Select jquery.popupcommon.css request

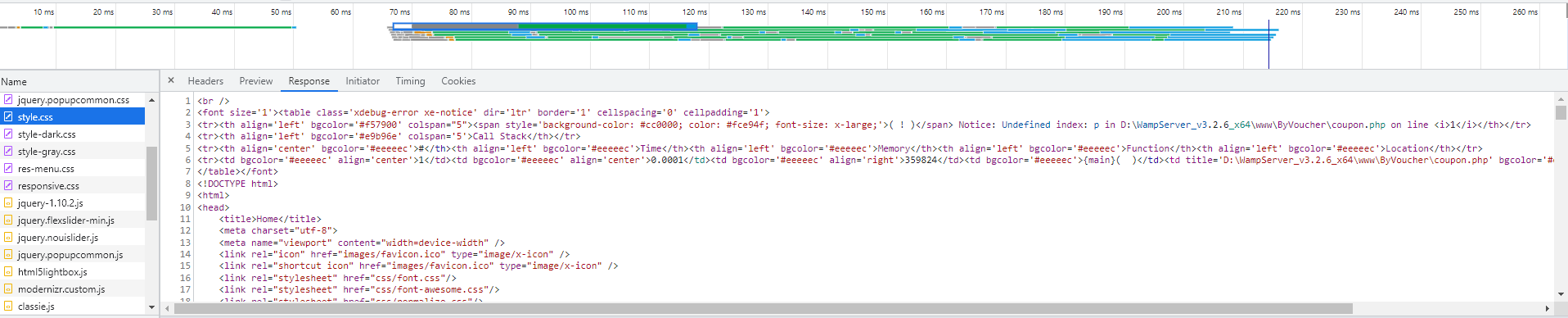point(72,100)
